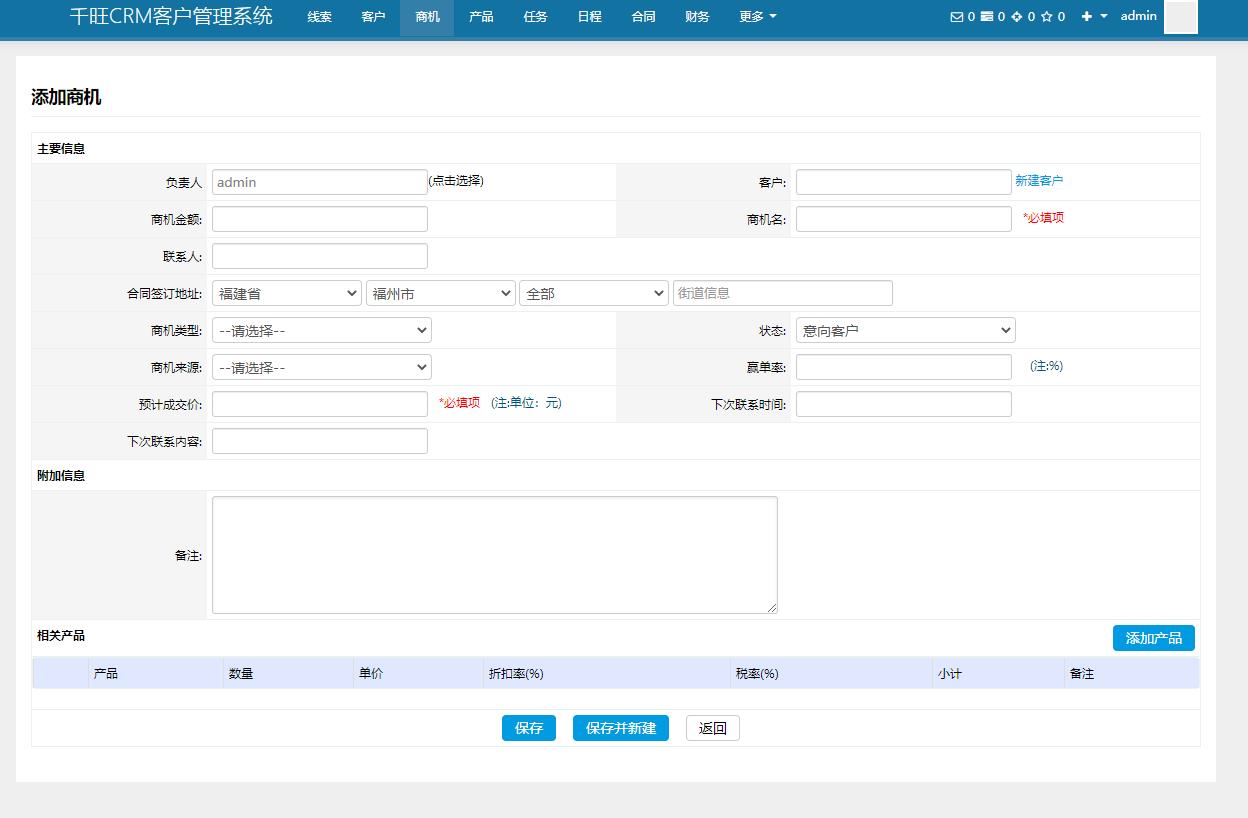Focus the 负责人 field showing admin
1248x818 pixels.
coord(320,182)
